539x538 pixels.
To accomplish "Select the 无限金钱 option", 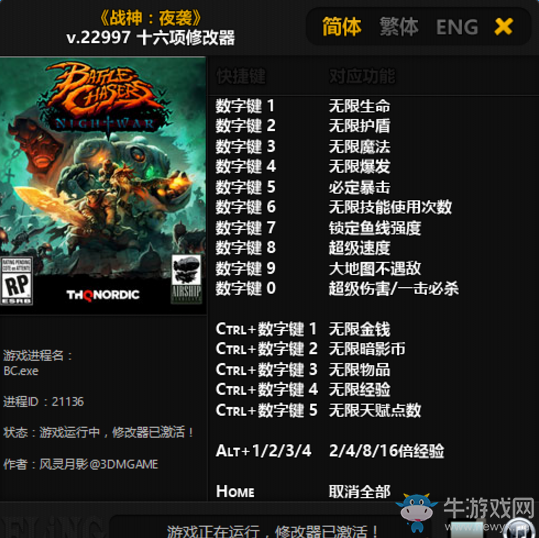I will click(359, 329).
